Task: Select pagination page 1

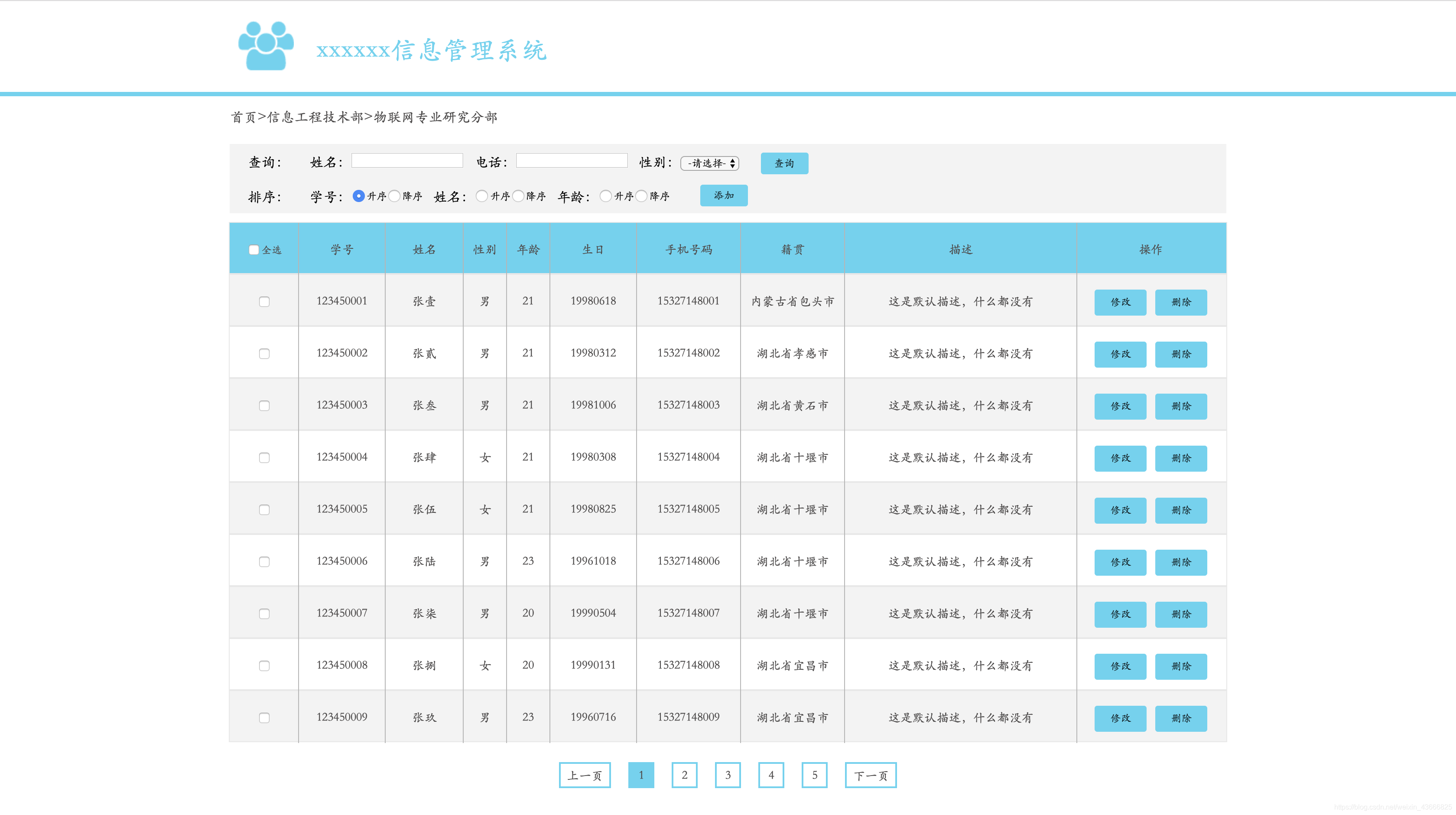Action: tap(641, 775)
